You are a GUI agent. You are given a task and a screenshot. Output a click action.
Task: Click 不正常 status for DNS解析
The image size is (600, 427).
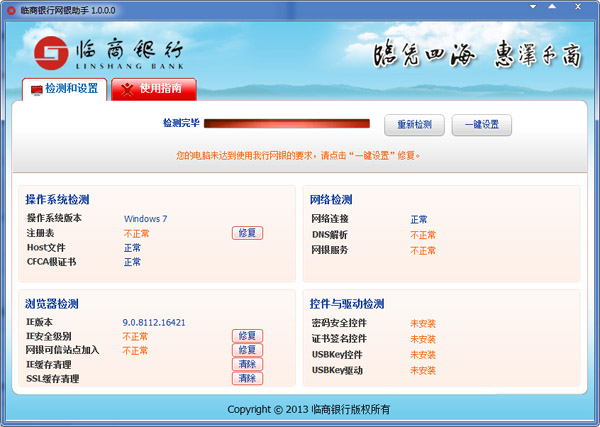click(423, 235)
